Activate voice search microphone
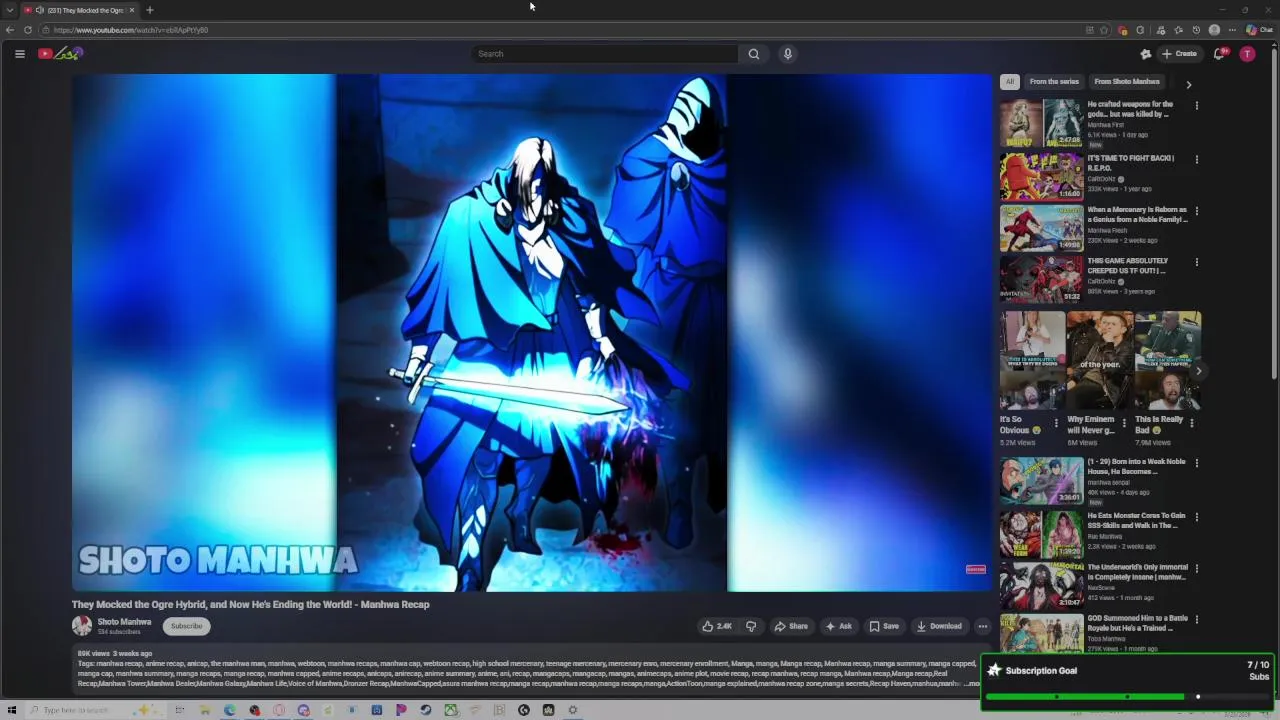This screenshot has height=720, width=1280. point(788,54)
